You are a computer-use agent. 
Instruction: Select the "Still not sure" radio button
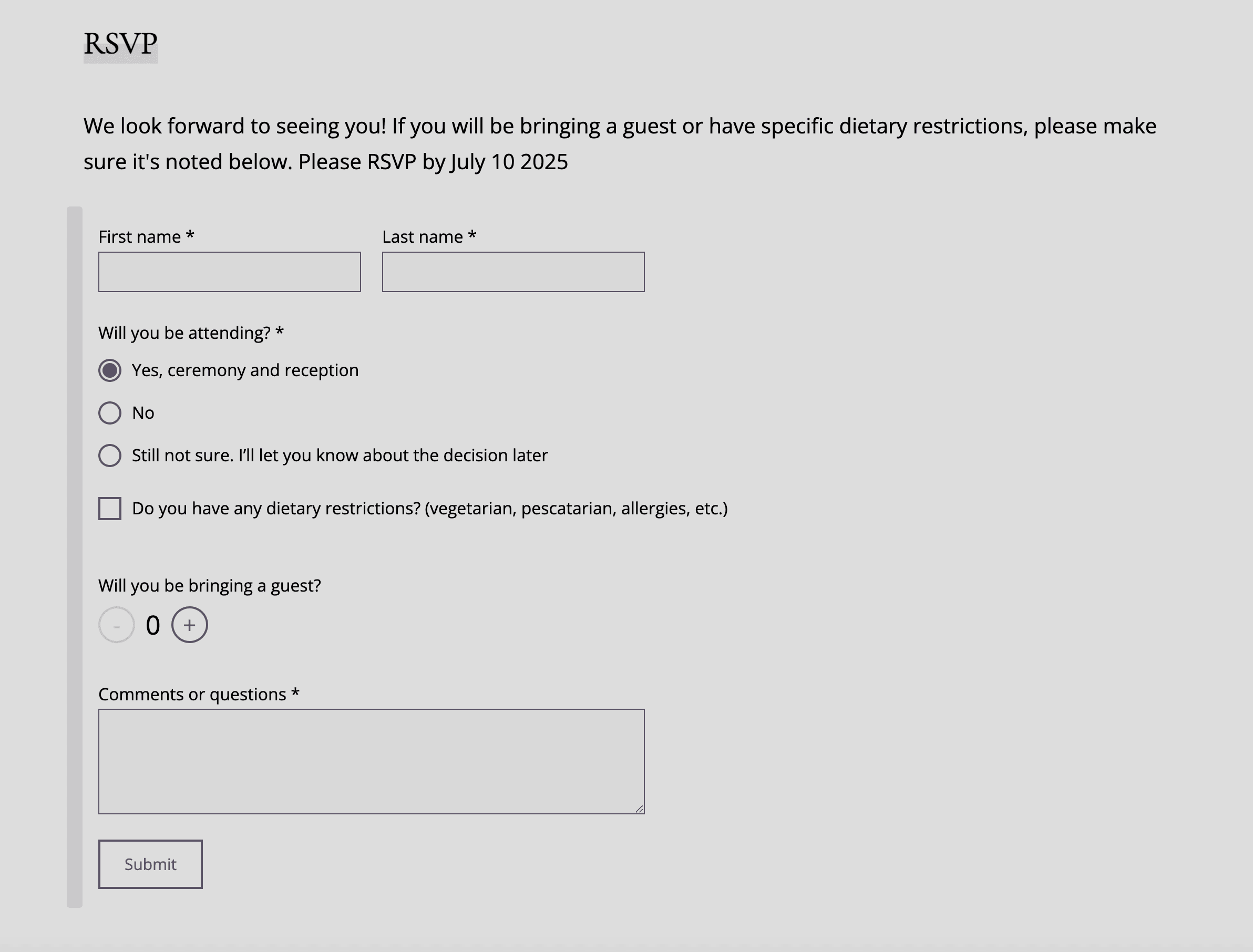110,456
